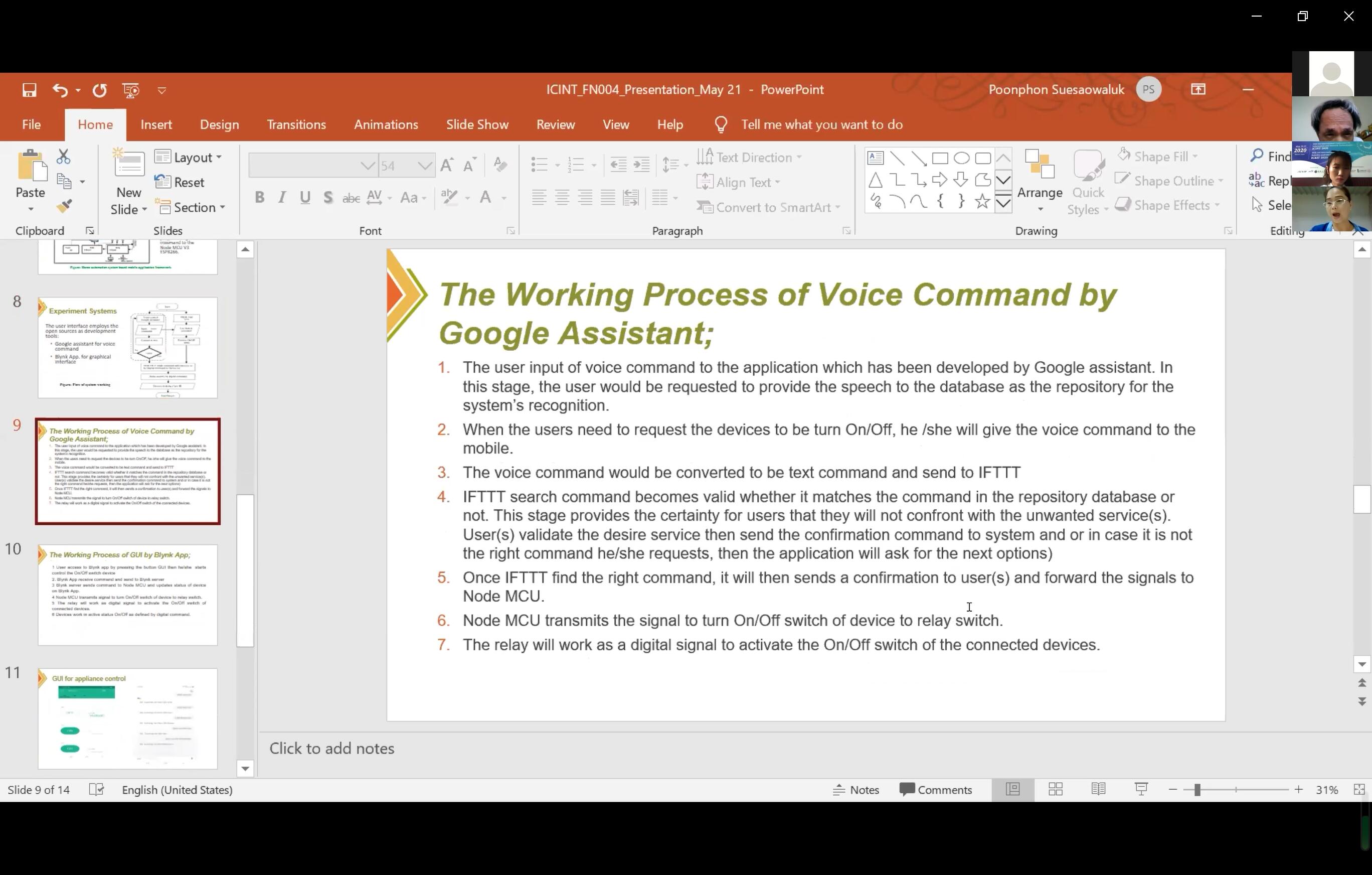Increase font size icon

tap(447, 165)
